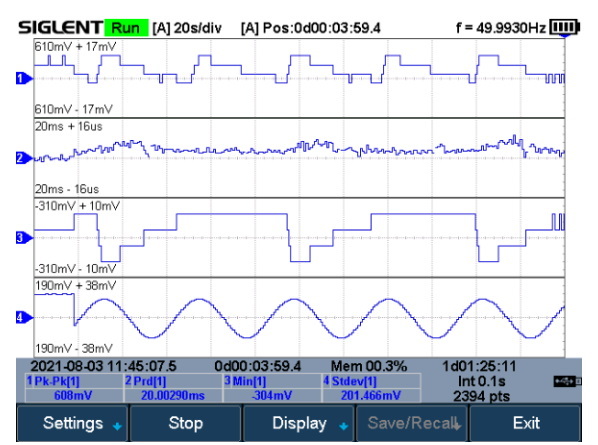Exit the recorder view
Viewport: 598px width, 445px height.
526,423
